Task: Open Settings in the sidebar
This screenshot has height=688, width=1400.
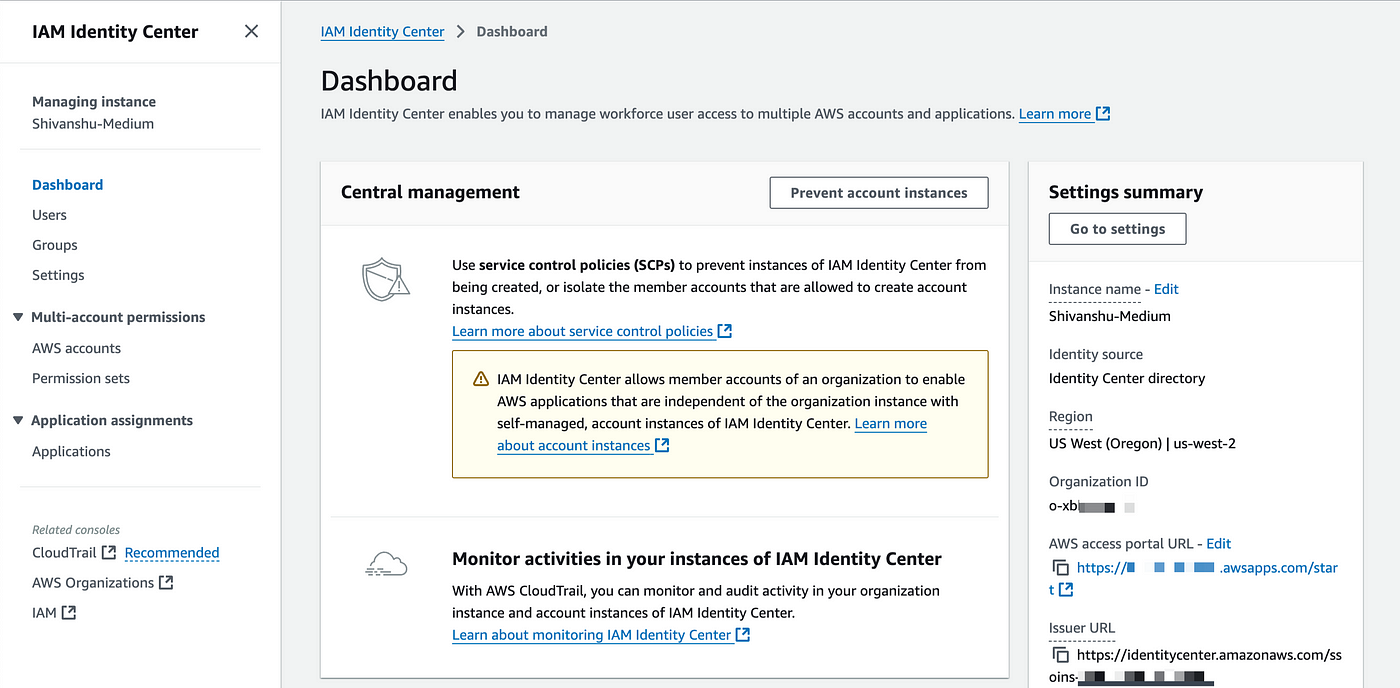Action: [58, 275]
